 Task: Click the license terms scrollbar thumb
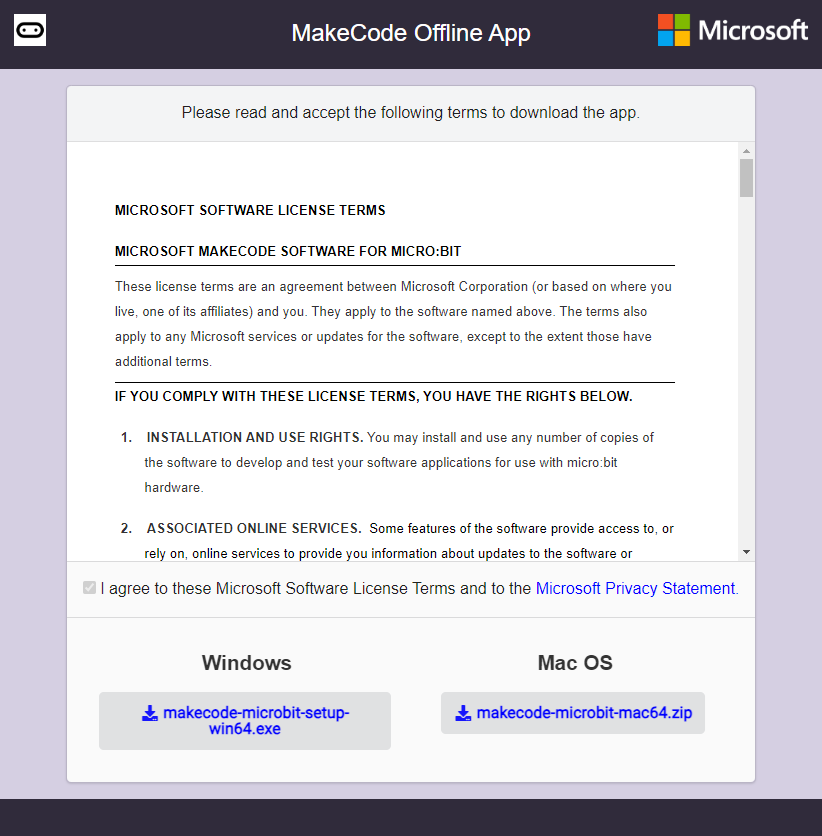tap(746, 178)
